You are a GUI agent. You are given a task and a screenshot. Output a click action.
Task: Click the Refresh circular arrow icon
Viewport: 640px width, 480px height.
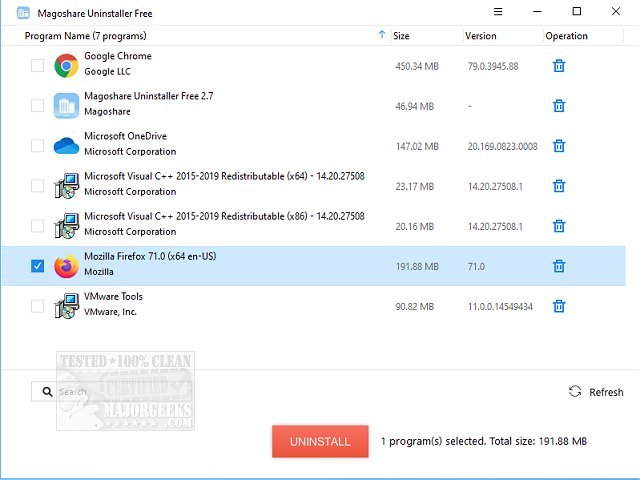575,392
